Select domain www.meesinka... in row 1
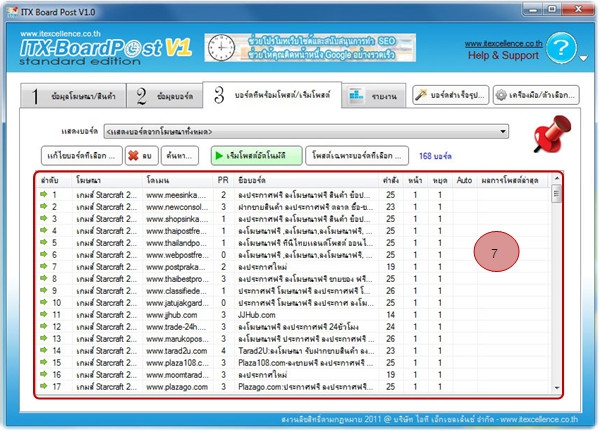The height and width of the screenshot is (431, 601). click(x=176, y=195)
